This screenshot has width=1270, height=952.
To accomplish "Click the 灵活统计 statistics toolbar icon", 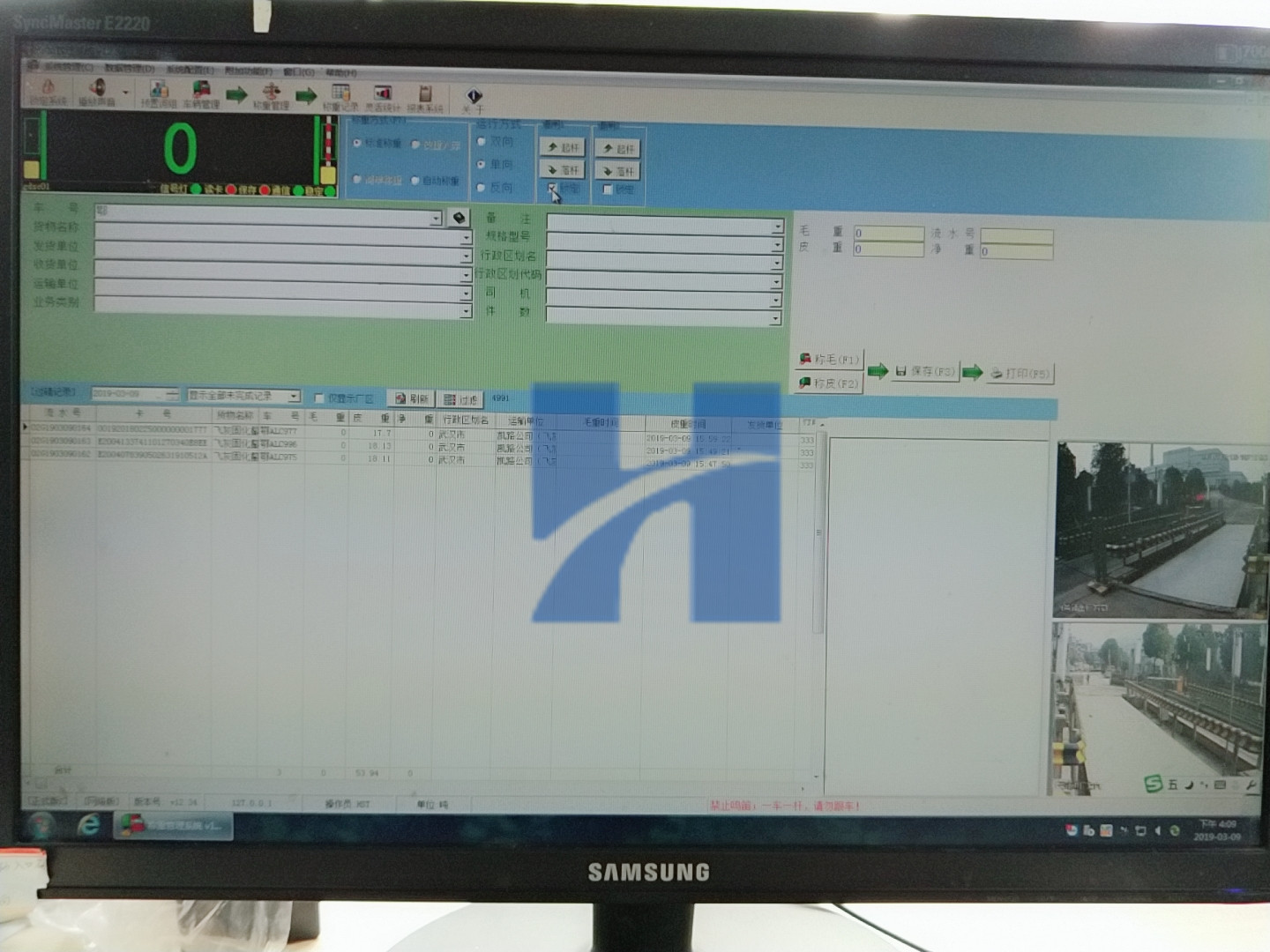I will (x=382, y=97).
